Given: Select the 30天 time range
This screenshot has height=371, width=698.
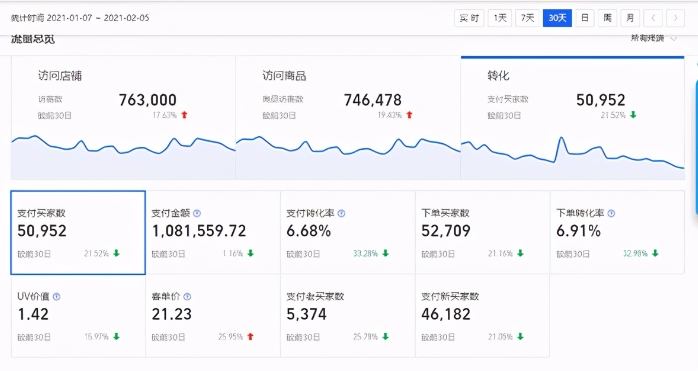Looking at the screenshot, I should click(557, 18).
